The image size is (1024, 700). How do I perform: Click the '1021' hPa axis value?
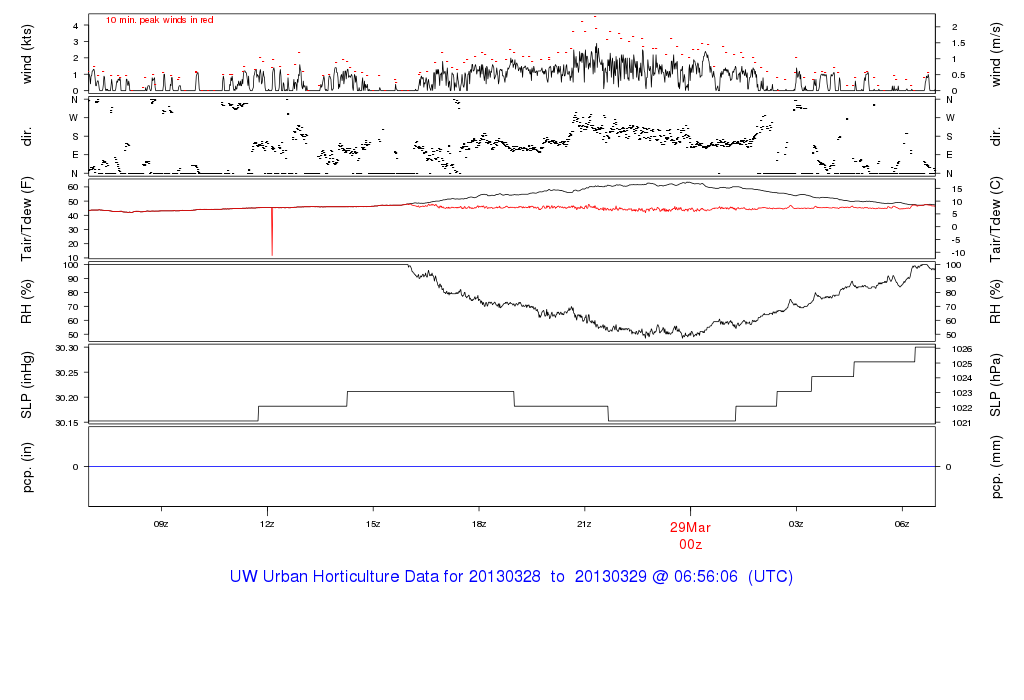click(x=962, y=423)
